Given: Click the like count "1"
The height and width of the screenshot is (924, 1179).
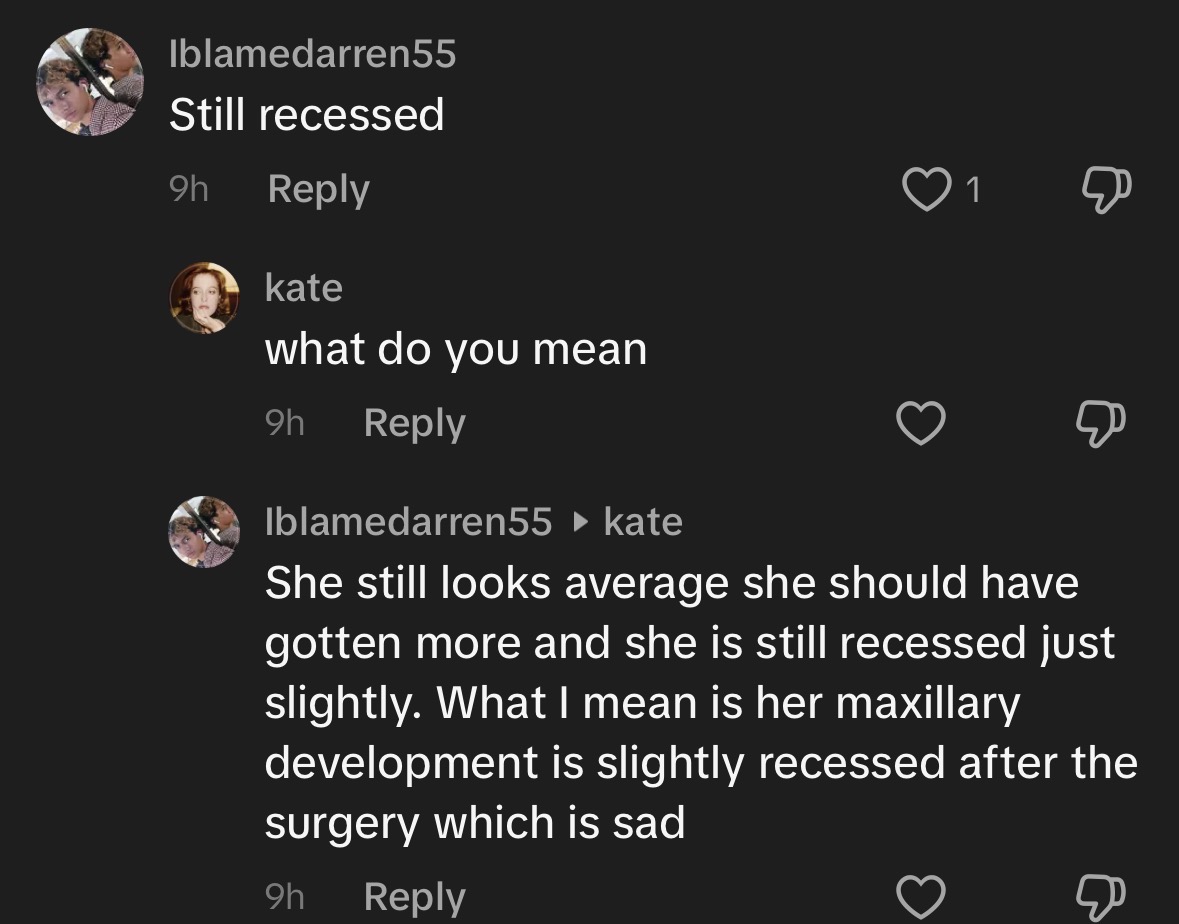Looking at the screenshot, I should point(975,190).
